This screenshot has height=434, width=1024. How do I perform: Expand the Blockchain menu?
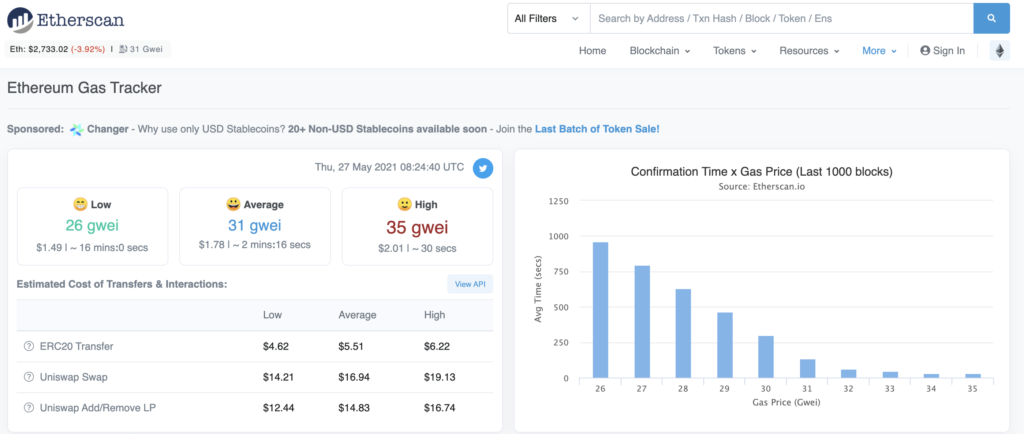tap(660, 51)
